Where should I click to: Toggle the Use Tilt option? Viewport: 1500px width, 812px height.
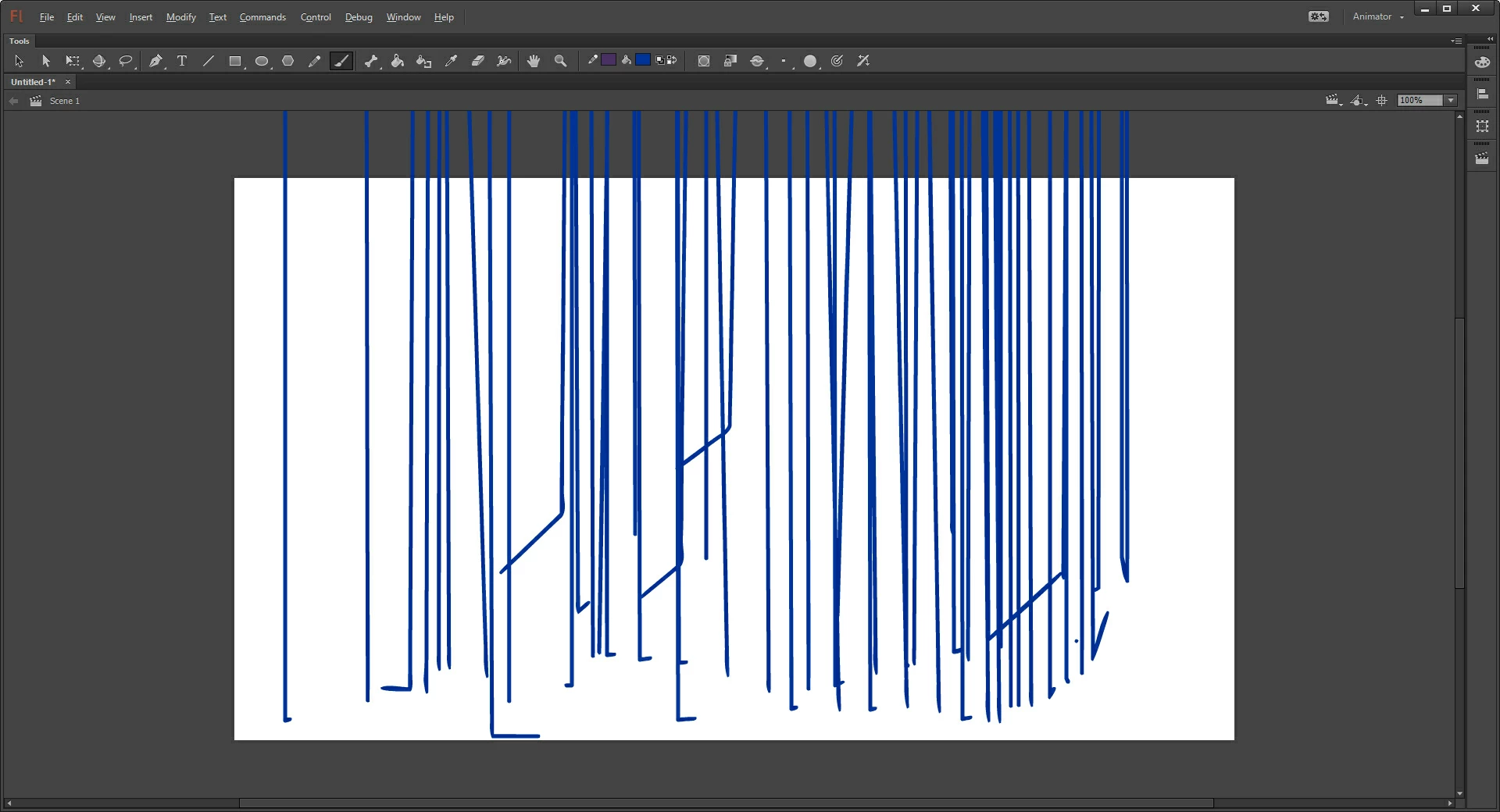(x=863, y=61)
